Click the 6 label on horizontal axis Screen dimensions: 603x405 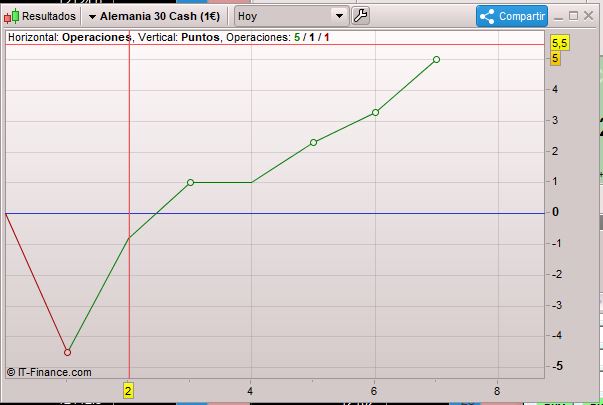click(x=374, y=391)
